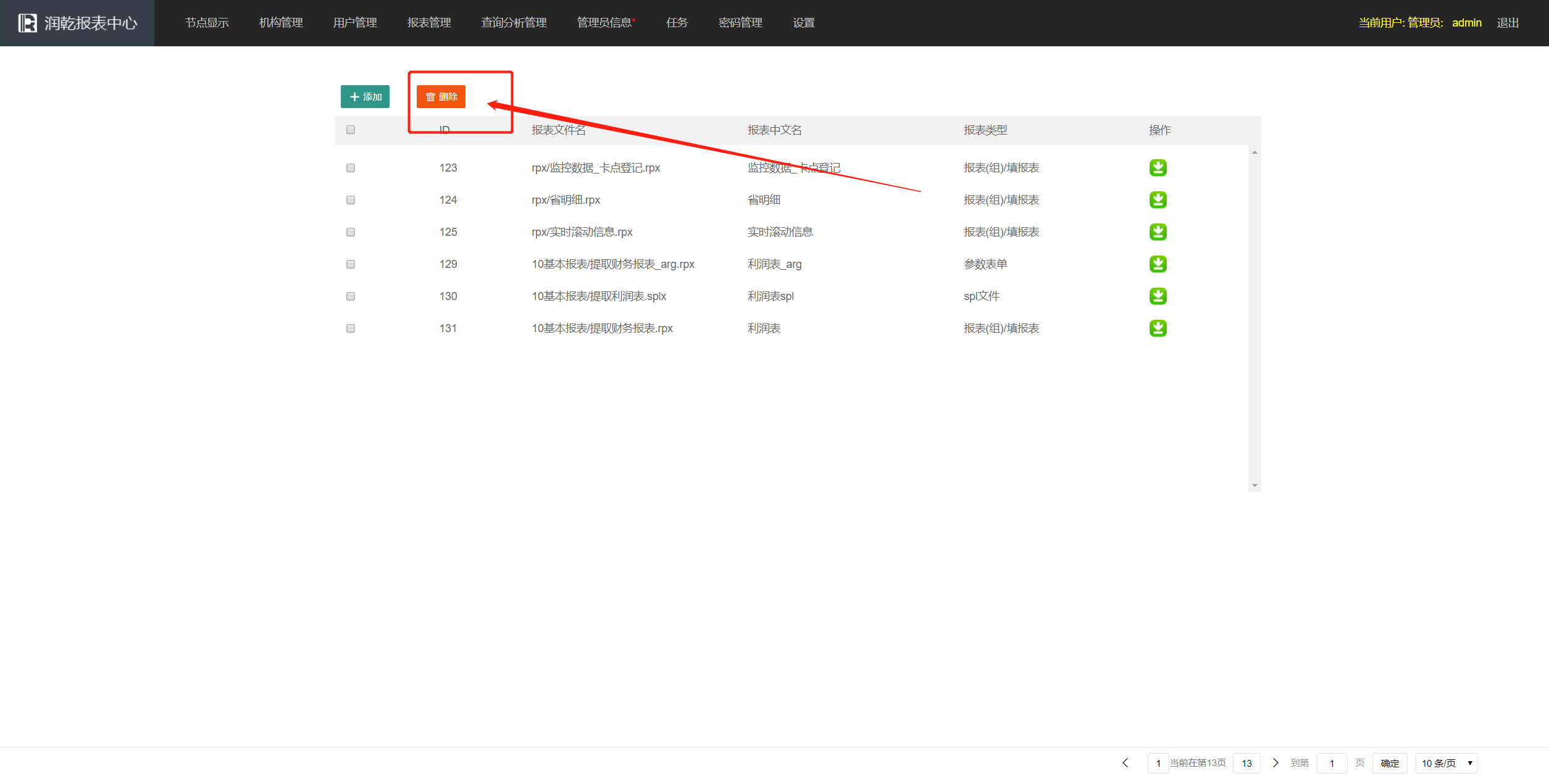
Task: Click the 到第 page number input field
Action: tap(1332, 764)
